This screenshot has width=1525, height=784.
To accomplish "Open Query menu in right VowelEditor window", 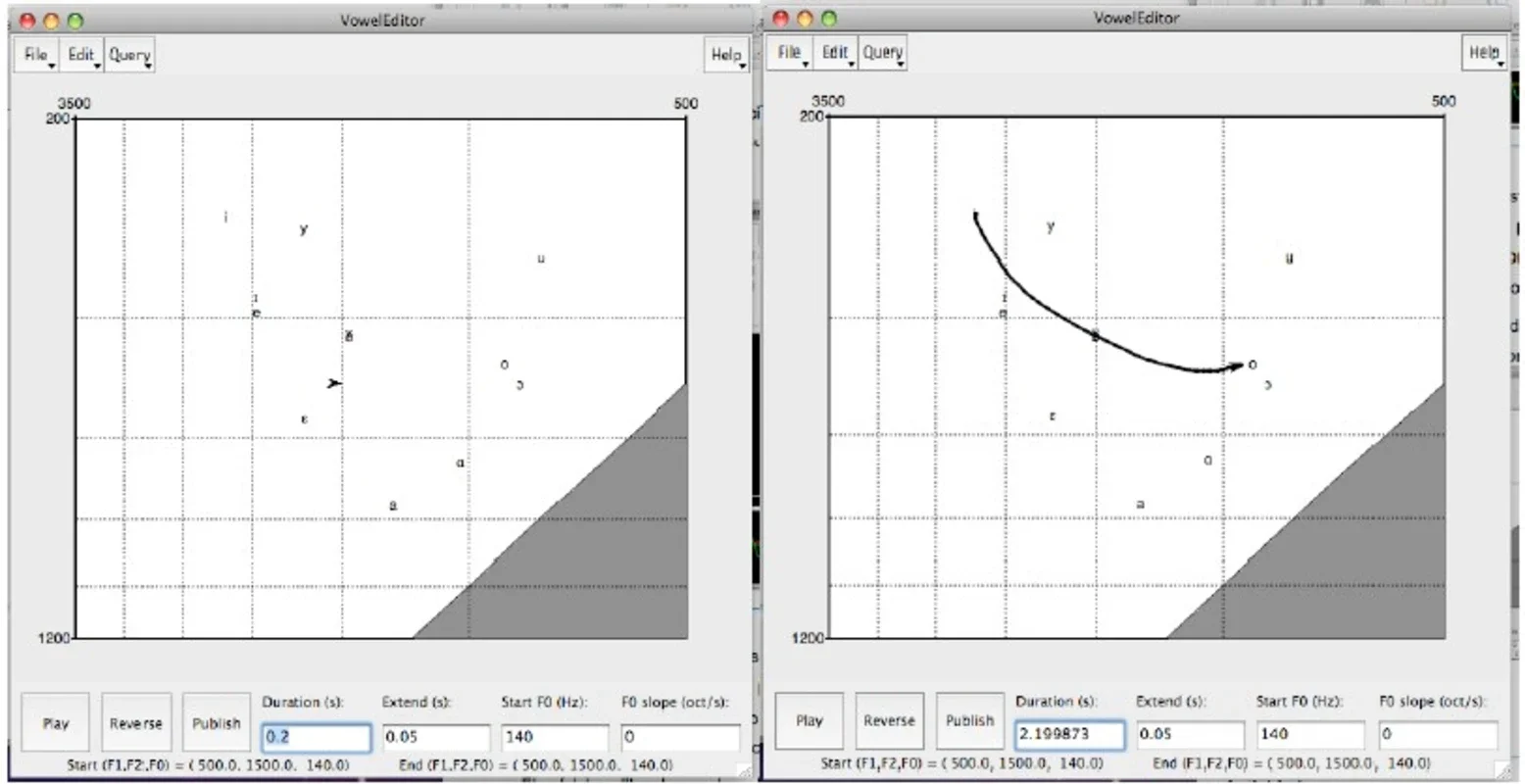I will coord(883,53).
